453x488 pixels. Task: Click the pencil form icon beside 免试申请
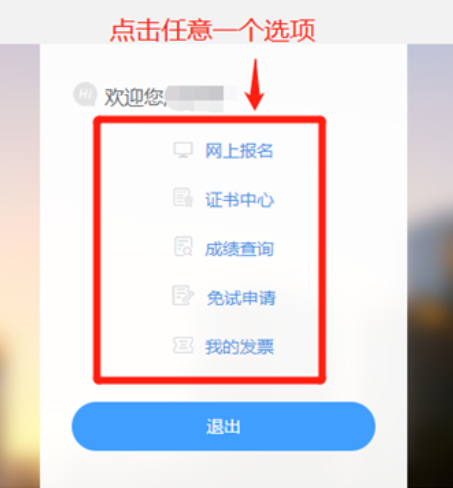click(183, 295)
